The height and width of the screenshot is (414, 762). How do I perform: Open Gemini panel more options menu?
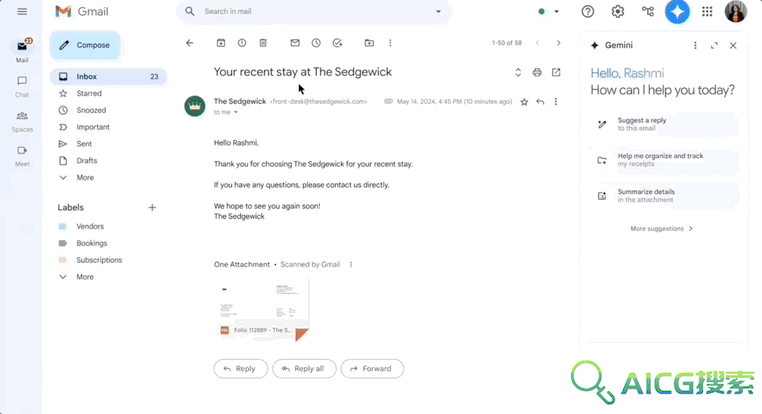click(695, 45)
